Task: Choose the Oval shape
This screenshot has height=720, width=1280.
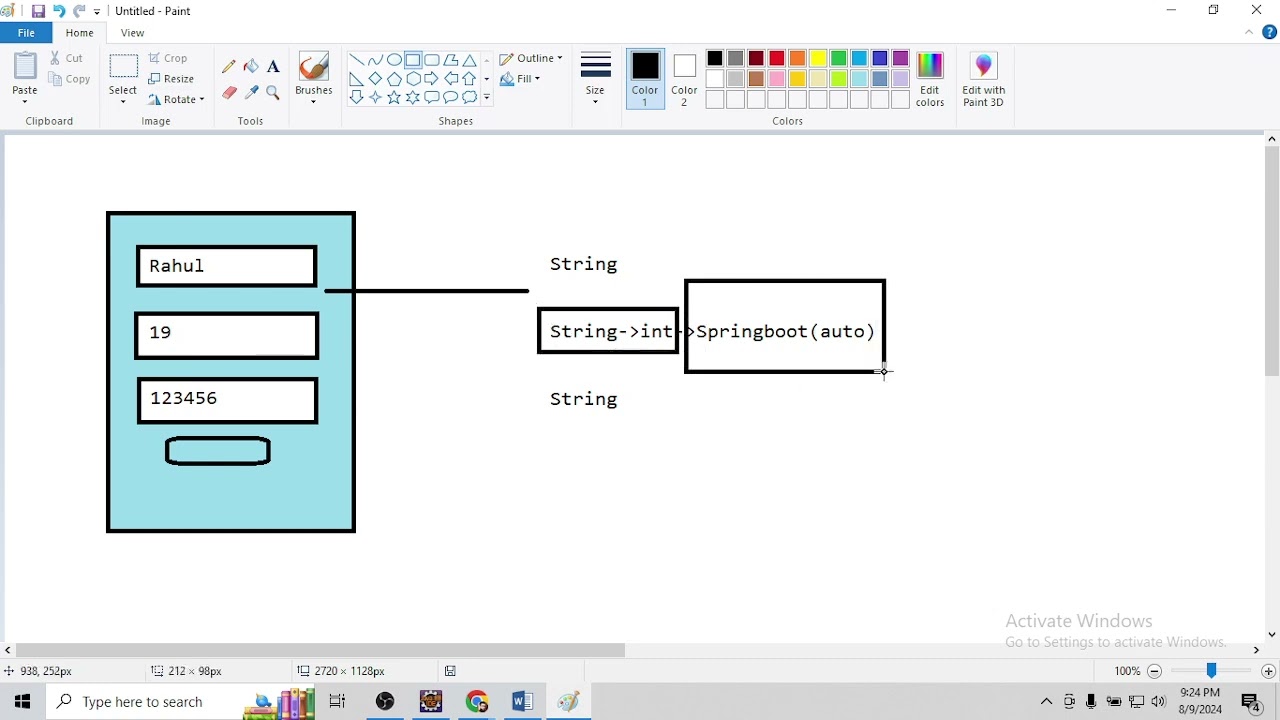Action: [x=394, y=60]
